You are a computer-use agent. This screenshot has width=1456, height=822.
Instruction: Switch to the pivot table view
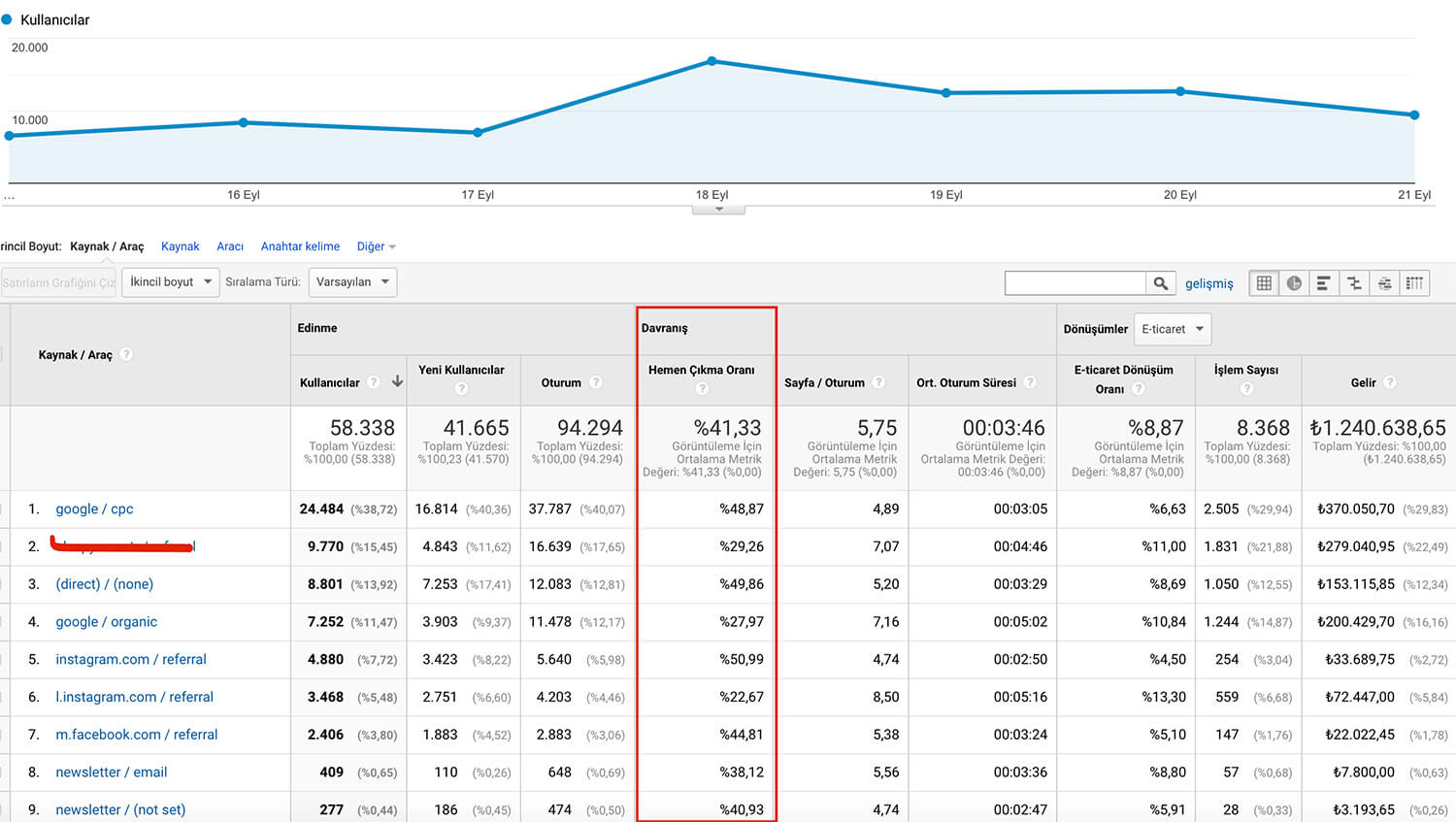1414,282
